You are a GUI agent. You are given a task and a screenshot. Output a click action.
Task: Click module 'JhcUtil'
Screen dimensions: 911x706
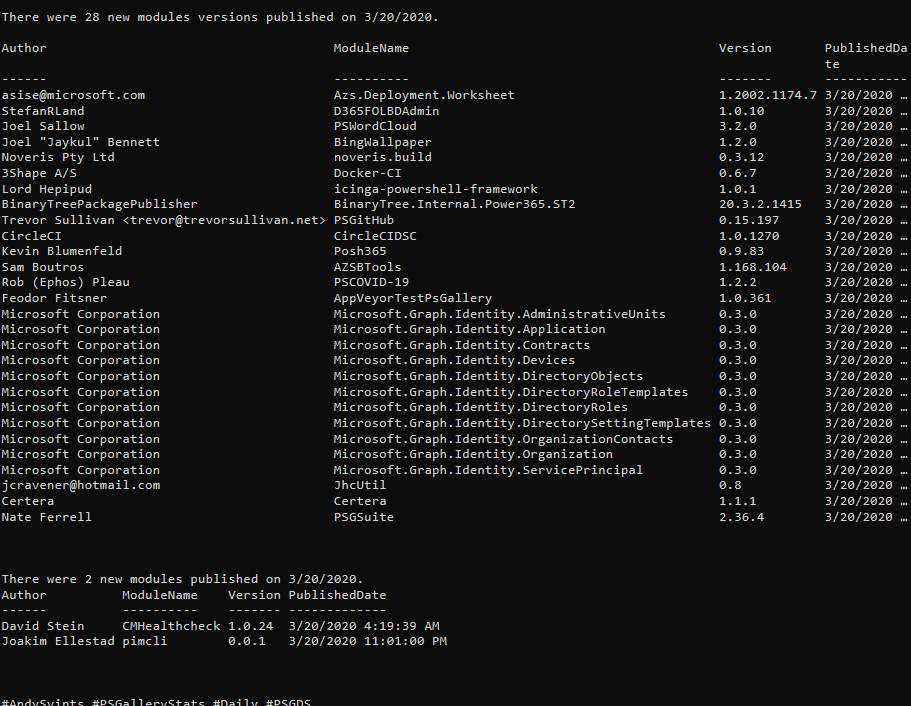tap(360, 485)
